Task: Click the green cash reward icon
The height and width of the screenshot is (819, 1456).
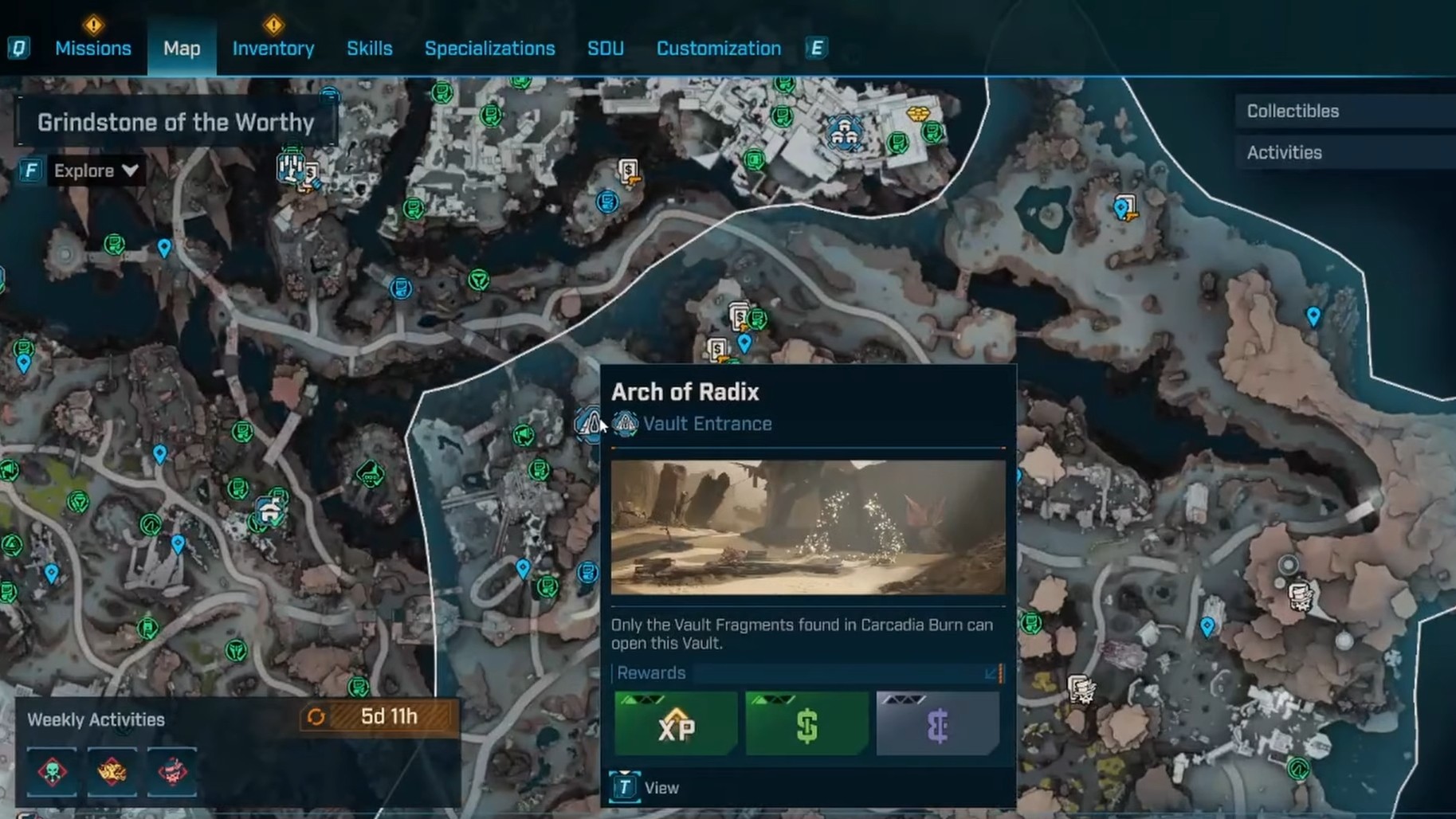Action: point(806,724)
